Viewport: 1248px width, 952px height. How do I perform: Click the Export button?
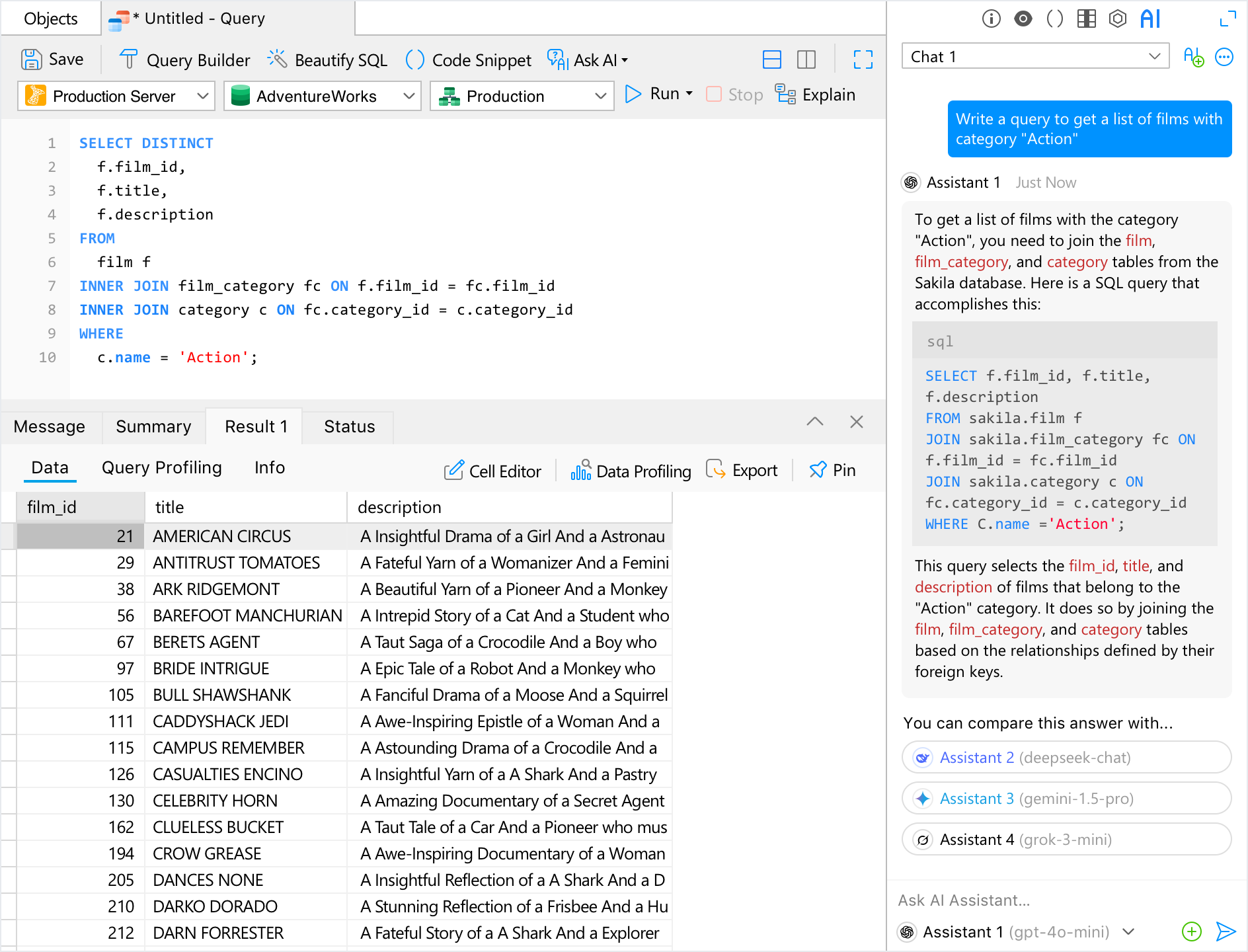coord(742,470)
